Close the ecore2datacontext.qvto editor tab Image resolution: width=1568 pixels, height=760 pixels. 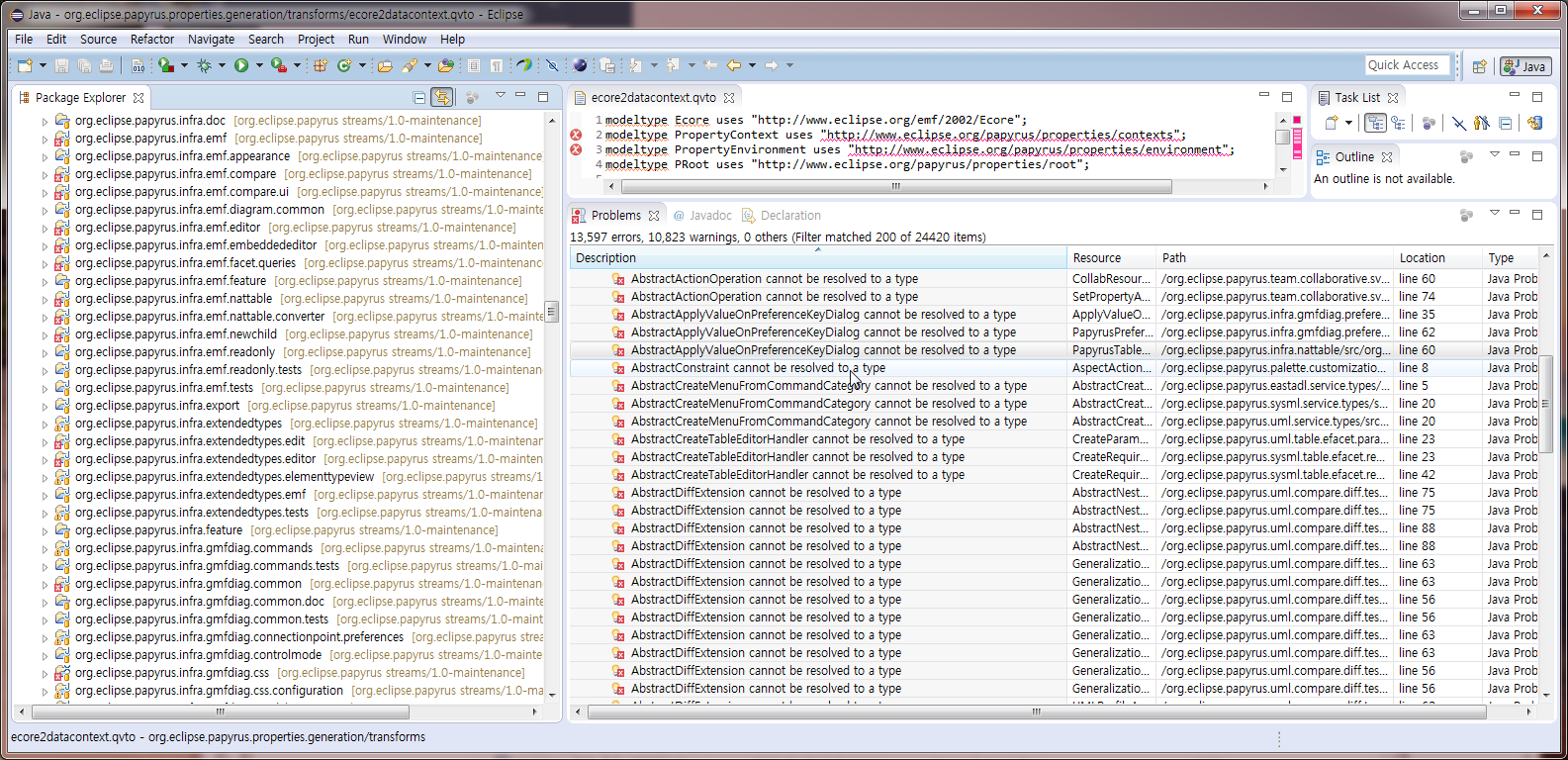[729, 97]
